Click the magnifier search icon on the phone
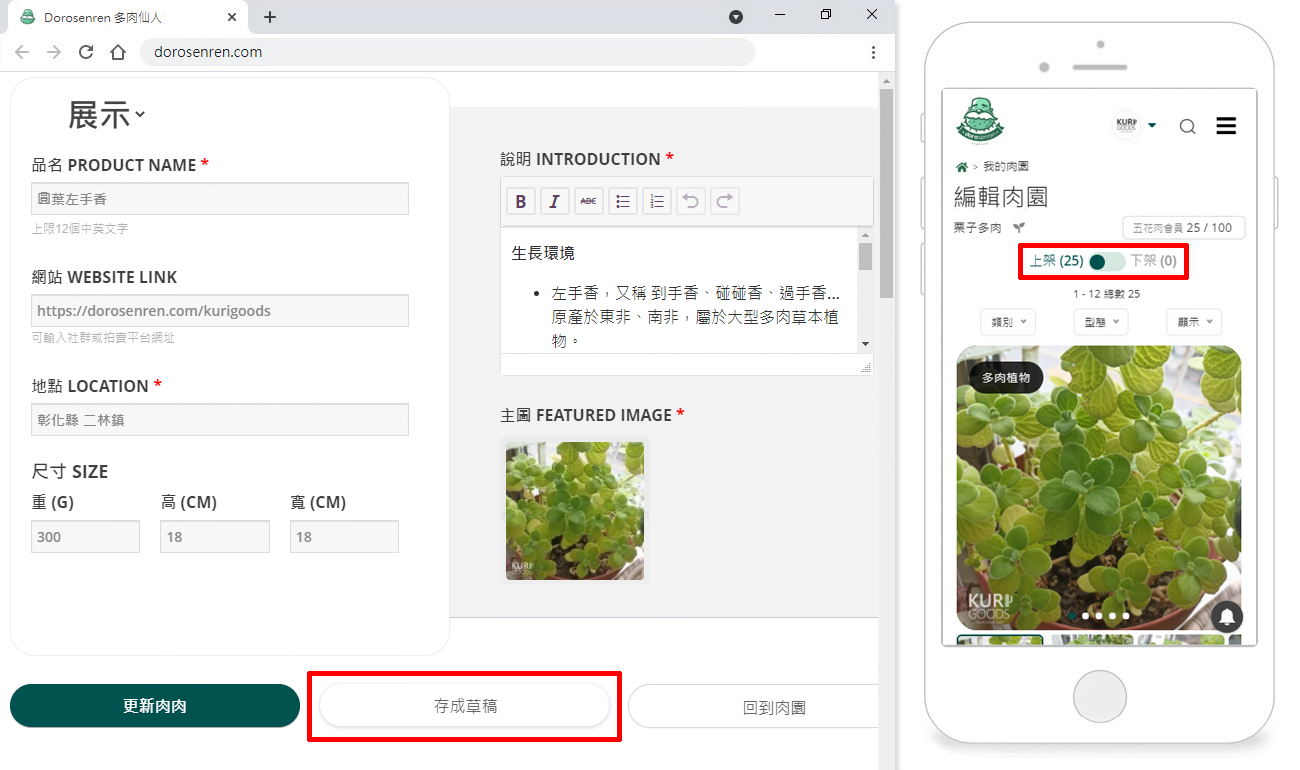 coord(1187,126)
